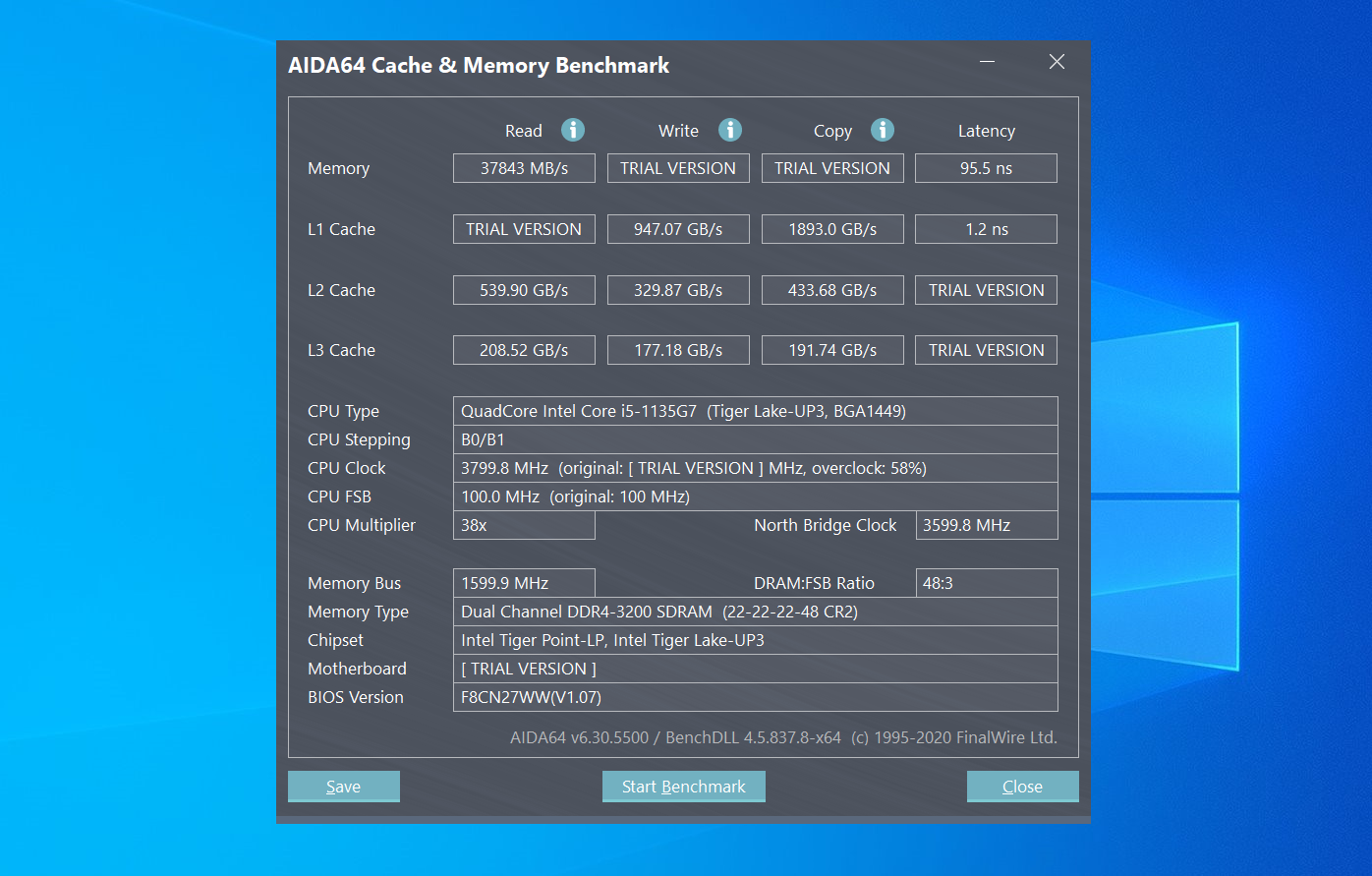Click the Memory Type DDR4-3200 SDRAM field

[755, 612]
